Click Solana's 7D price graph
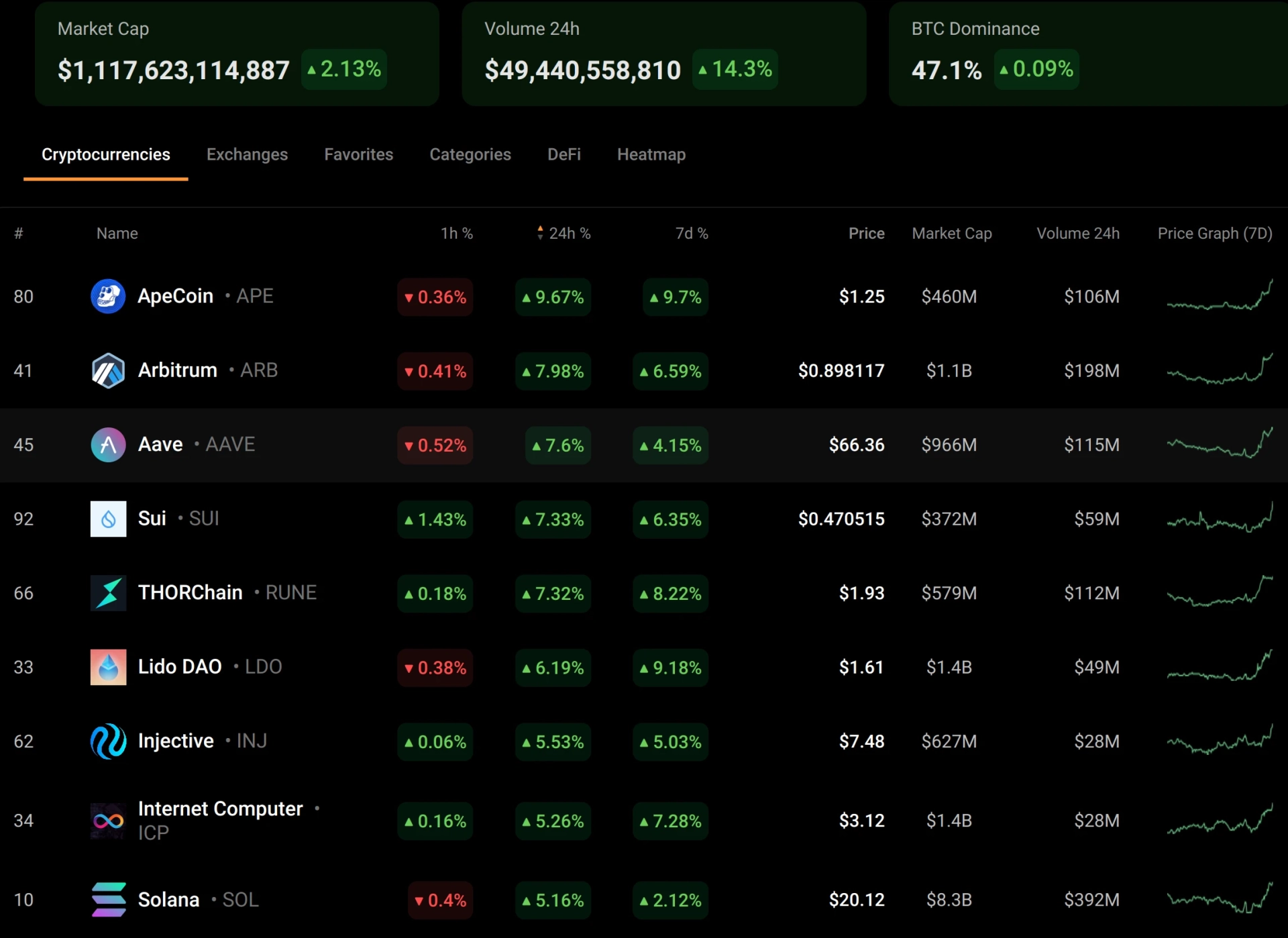1288x938 pixels. (1220, 899)
